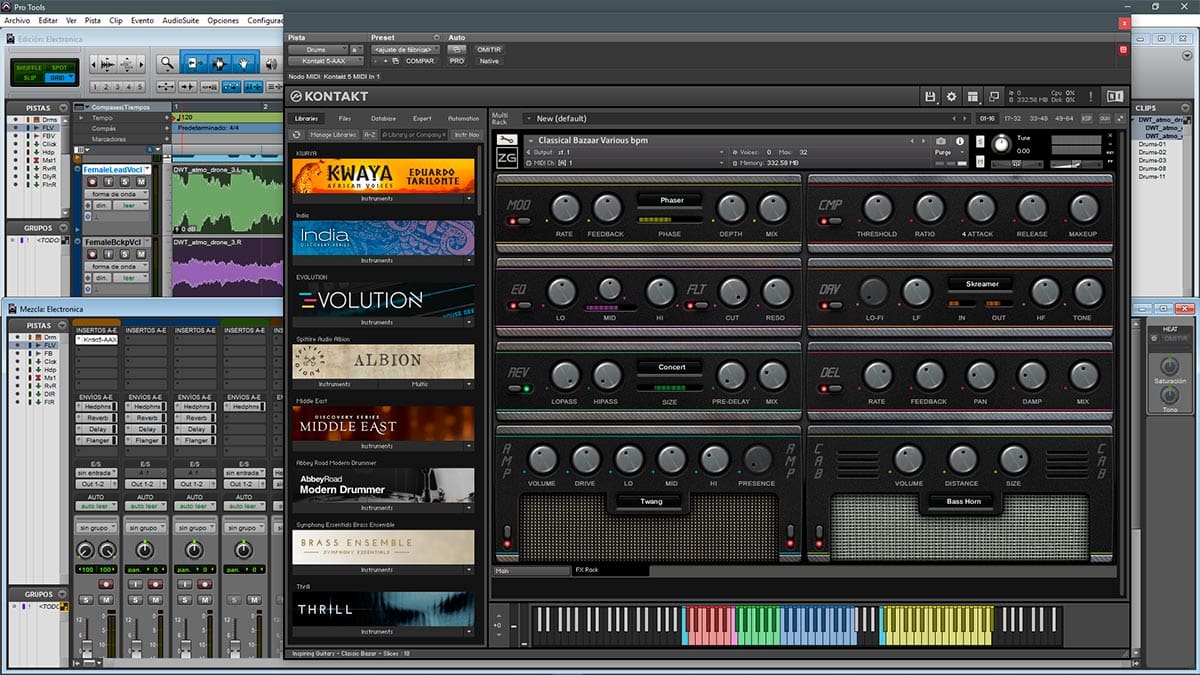This screenshot has width=1200, height=675.
Task: Open the Concert reverb type selector
Action: click(672, 367)
